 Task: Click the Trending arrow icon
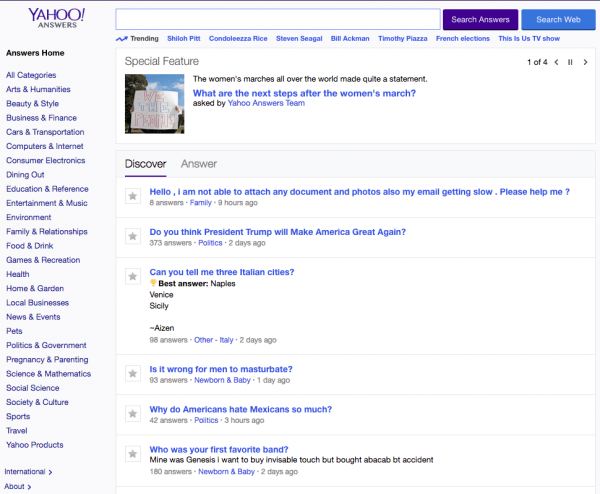122,39
